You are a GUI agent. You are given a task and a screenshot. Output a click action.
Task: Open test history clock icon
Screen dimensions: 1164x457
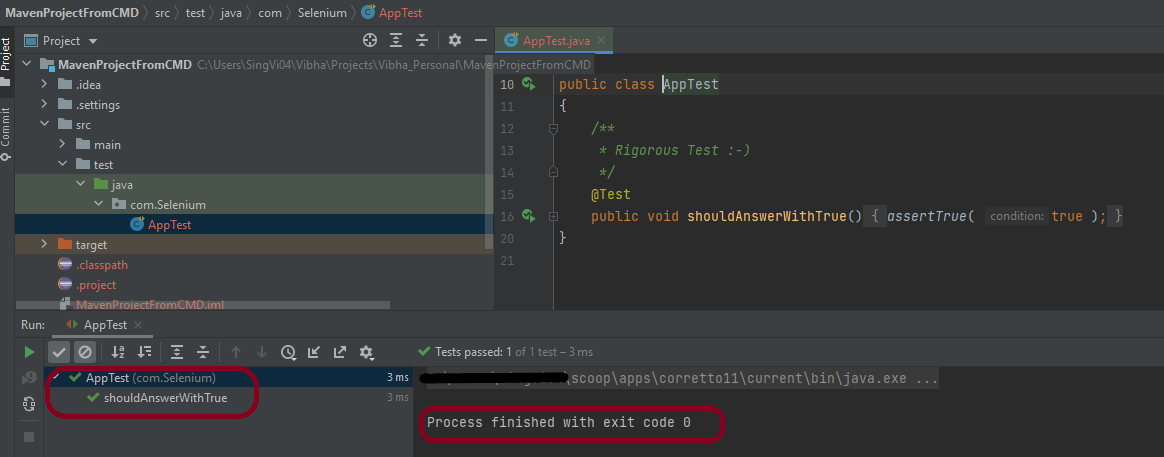click(x=288, y=352)
